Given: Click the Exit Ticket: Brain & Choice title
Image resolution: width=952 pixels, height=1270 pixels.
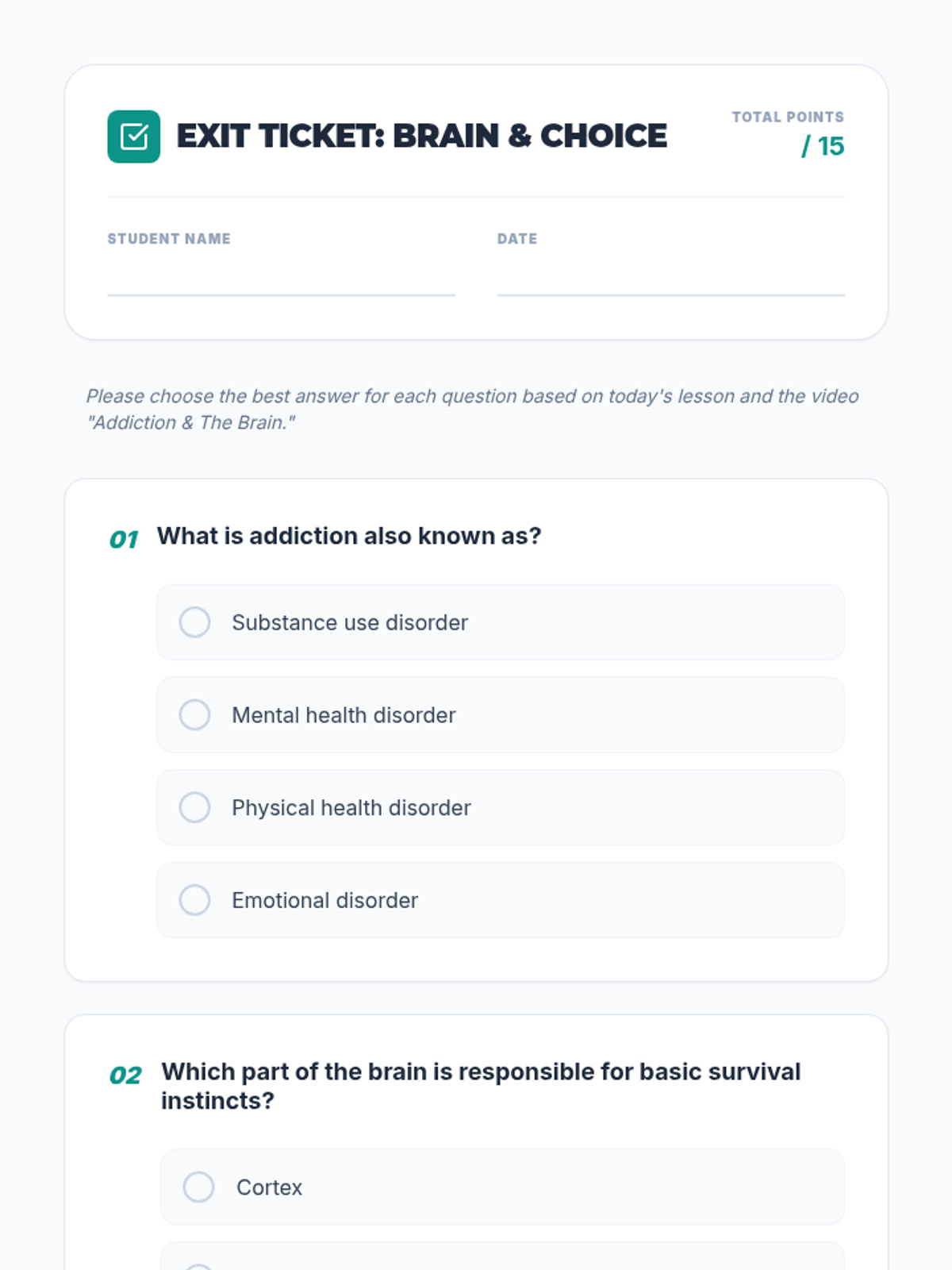Looking at the screenshot, I should [x=421, y=137].
